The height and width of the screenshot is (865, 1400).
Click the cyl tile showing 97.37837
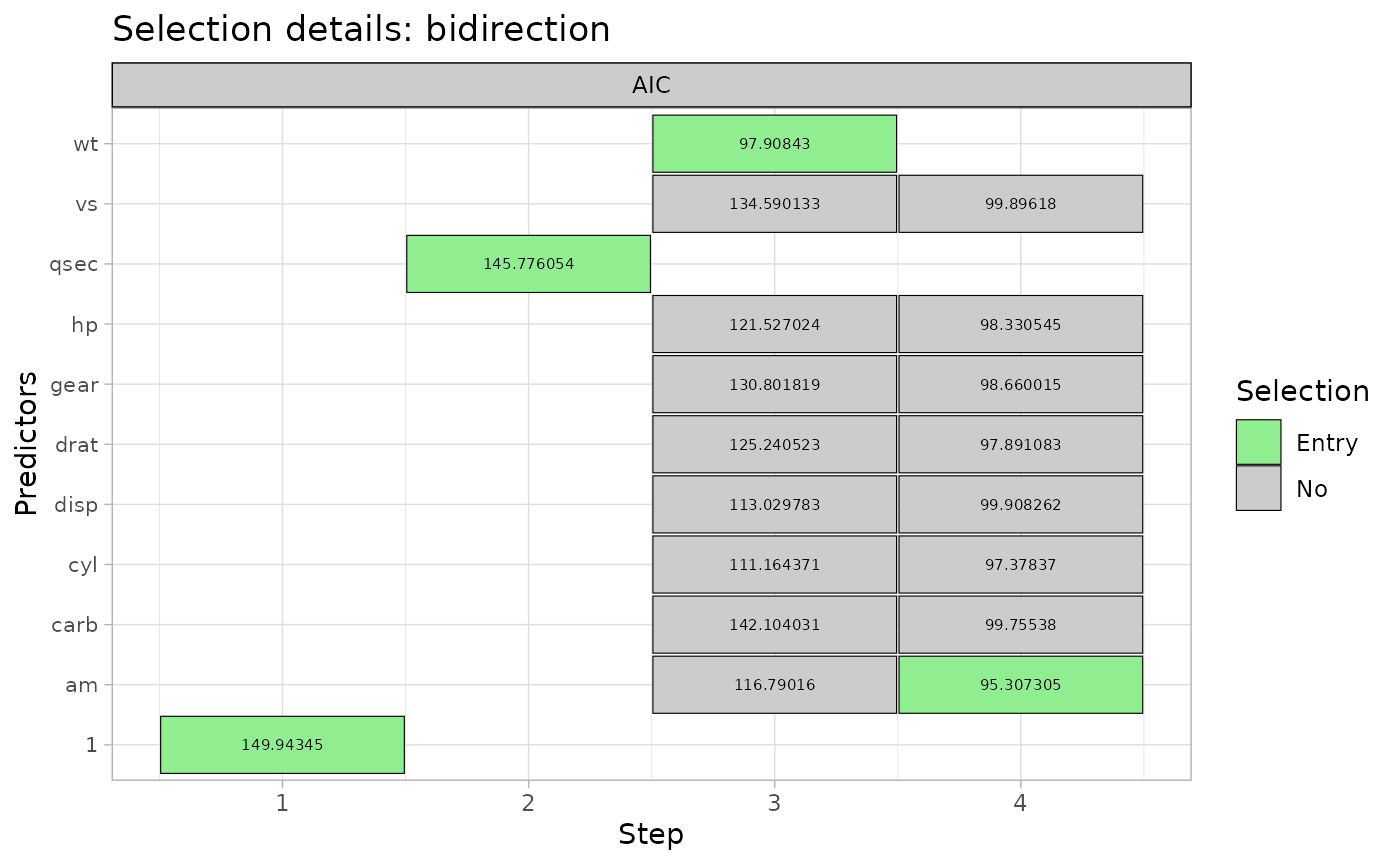click(1020, 564)
